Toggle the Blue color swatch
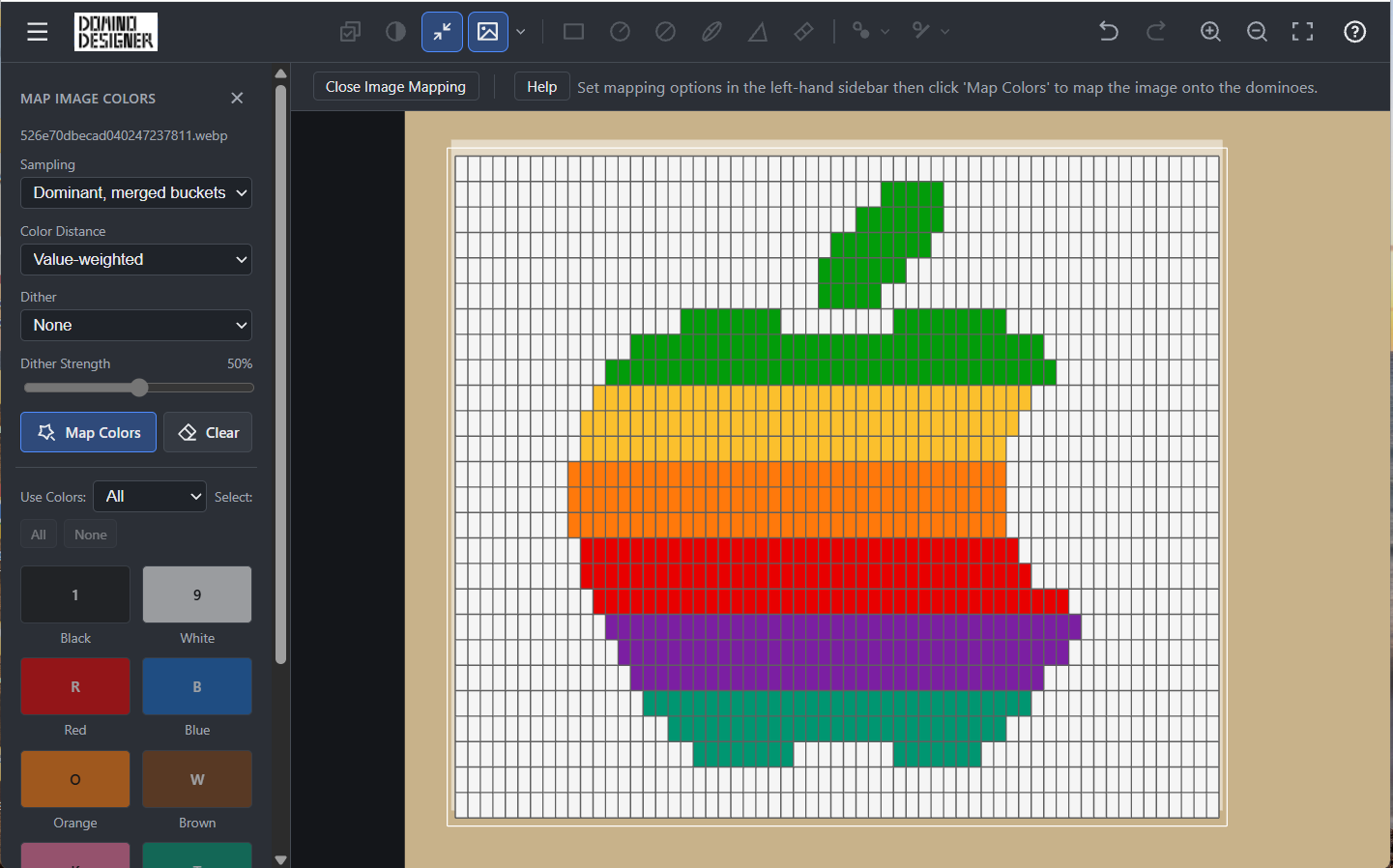This screenshot has width=1393, height=868. tap(197, 686)
